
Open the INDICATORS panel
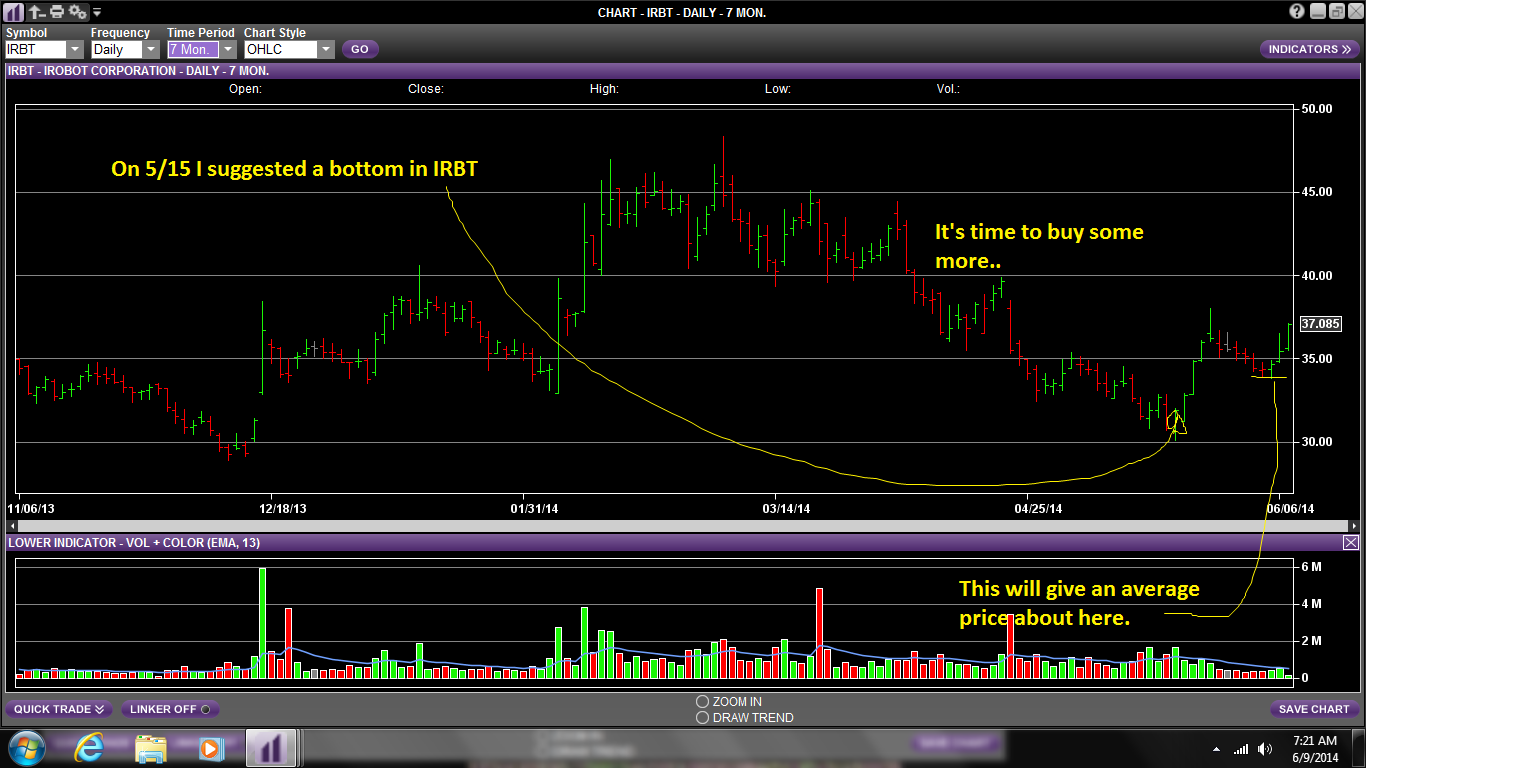[1309, 49]
